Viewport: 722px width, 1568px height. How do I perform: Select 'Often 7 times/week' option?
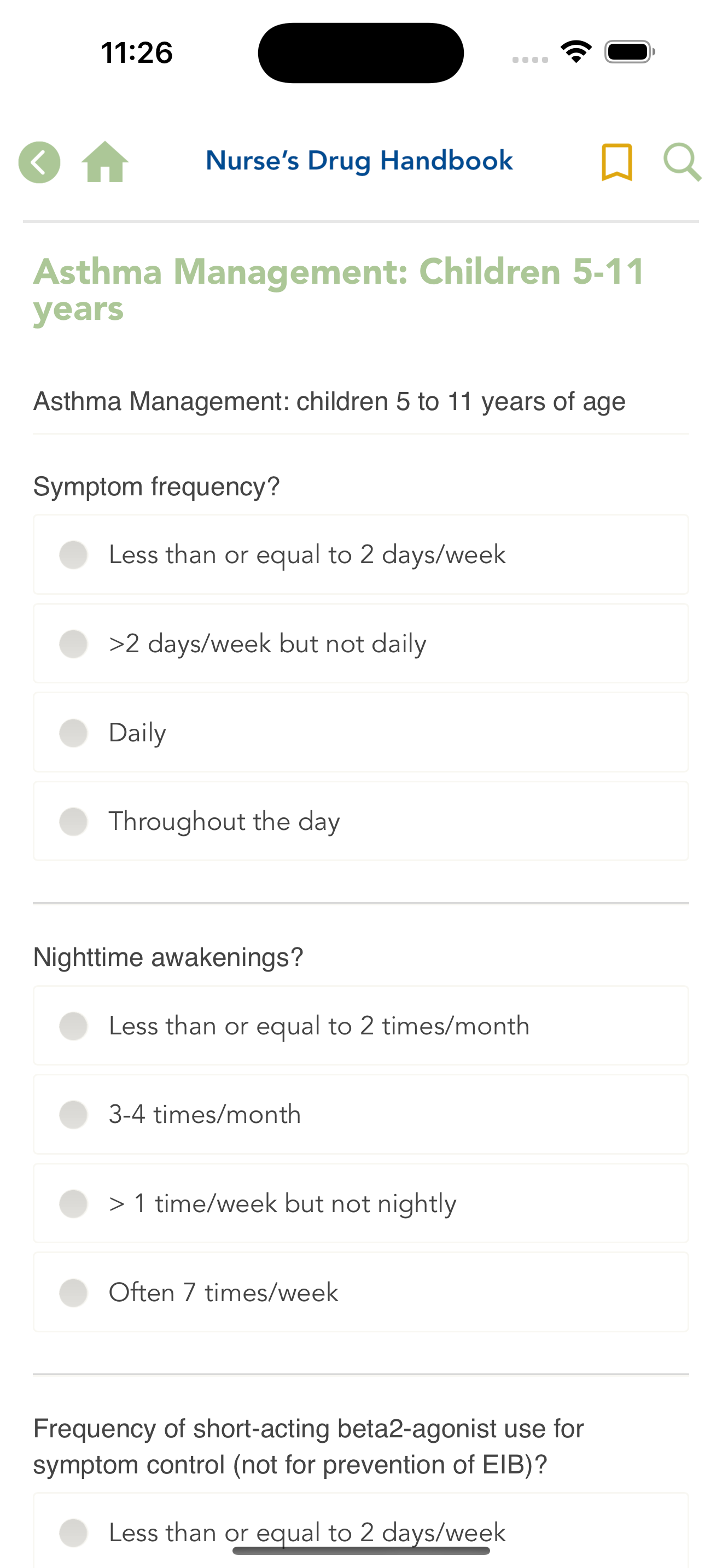click(x=361, y=1292)
